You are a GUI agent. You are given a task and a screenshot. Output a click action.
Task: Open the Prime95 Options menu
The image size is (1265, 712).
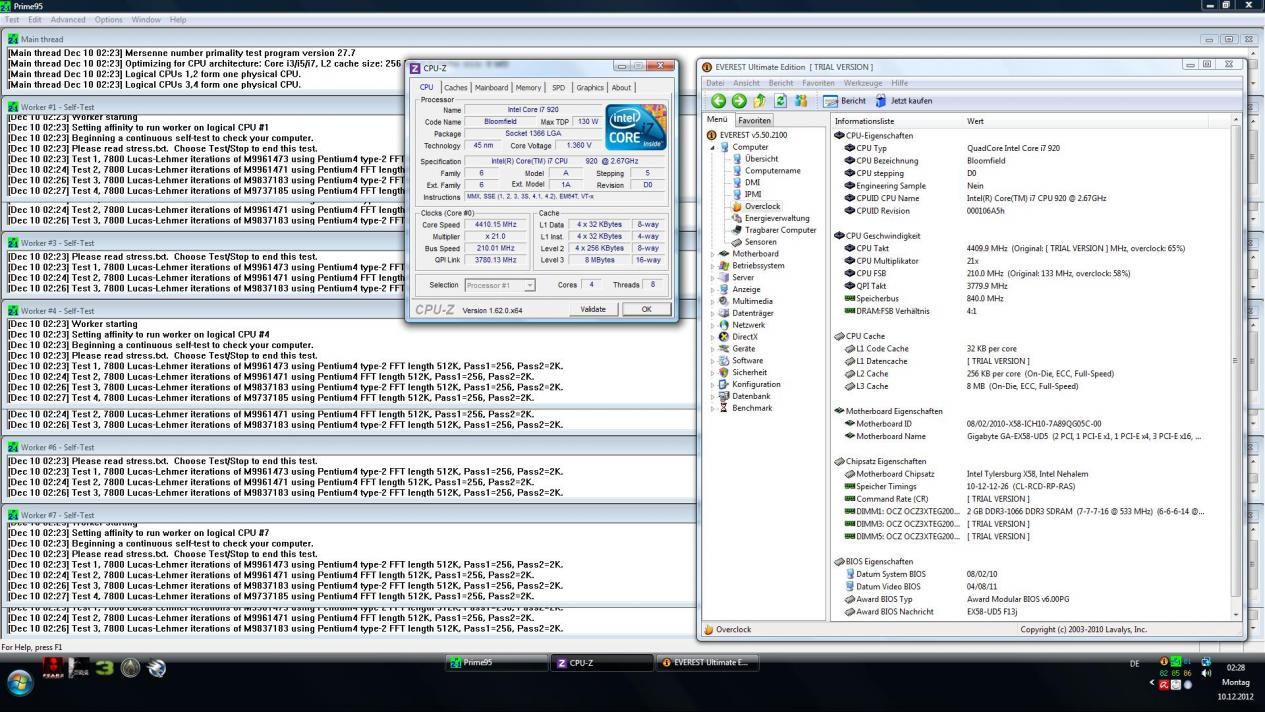point(108,20)
